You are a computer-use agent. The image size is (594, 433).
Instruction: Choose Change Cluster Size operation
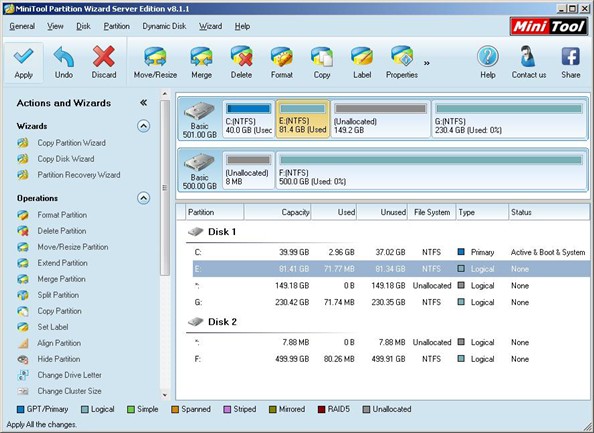[59, 391]
